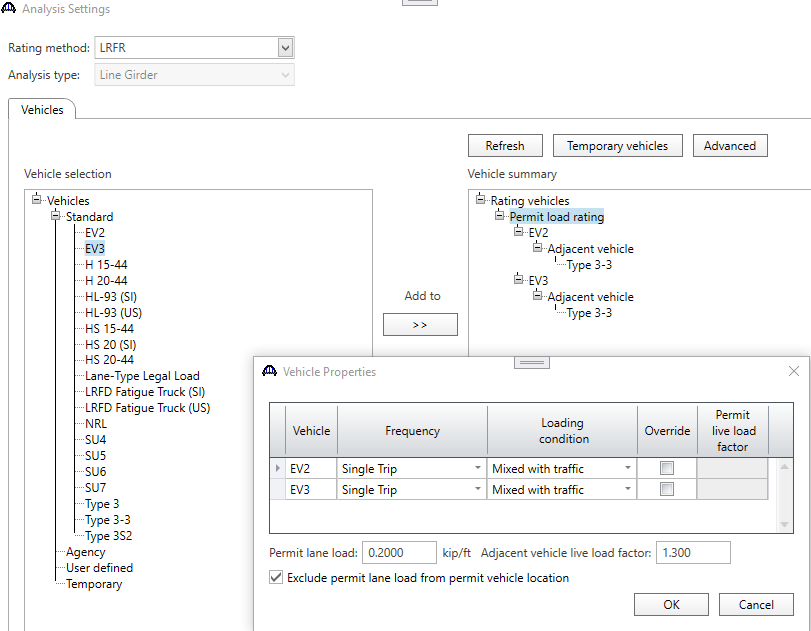Select HS 15-44 vehicle
Image resolution: width=811 pixels, height=631 pixels.
coord(110,329)
